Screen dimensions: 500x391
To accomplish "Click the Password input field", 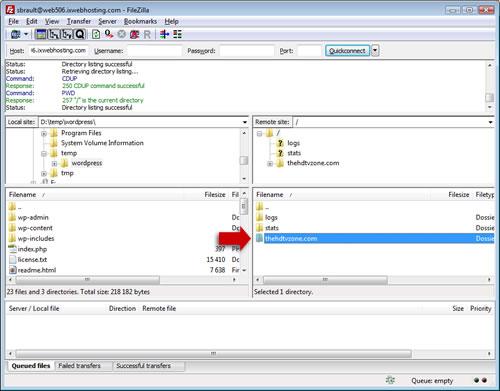I will click(x=247, y=51).
